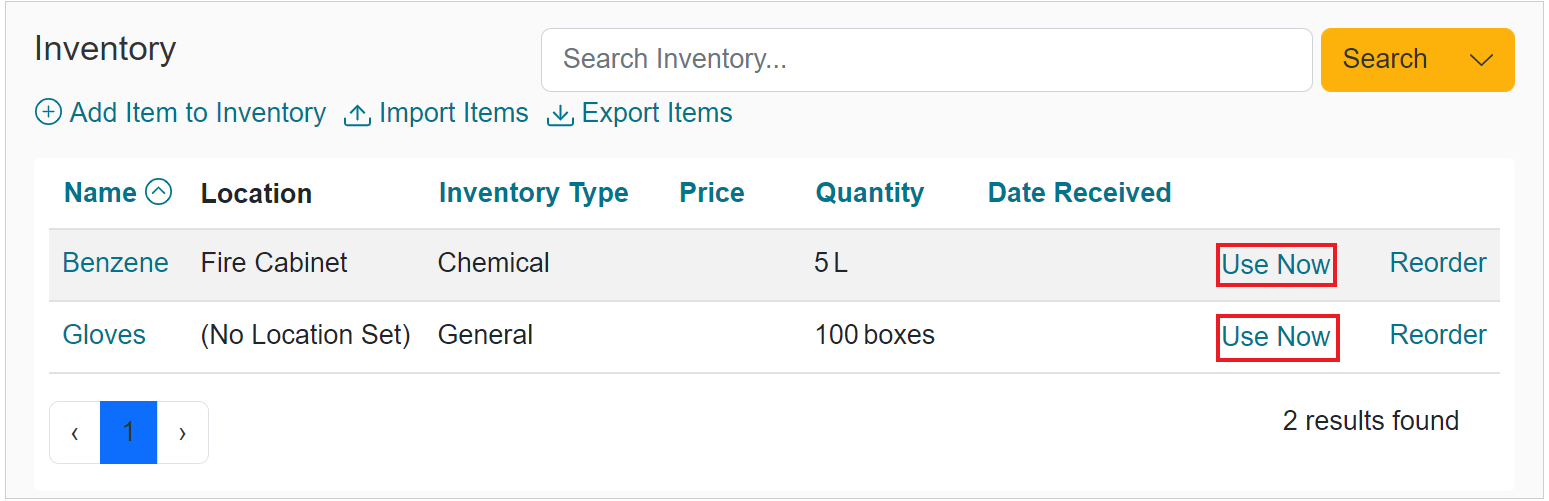Sort by Price column header
The image size is (1549, 501).
tap(712, 193)
